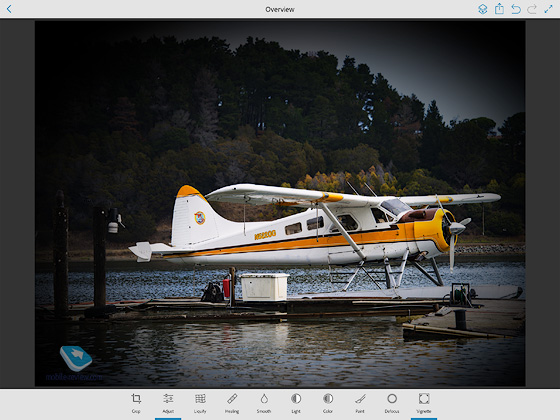The width and height of the screenshot is (560, 420).
Task: Select the Paint tool
Action: click(360, 403)
